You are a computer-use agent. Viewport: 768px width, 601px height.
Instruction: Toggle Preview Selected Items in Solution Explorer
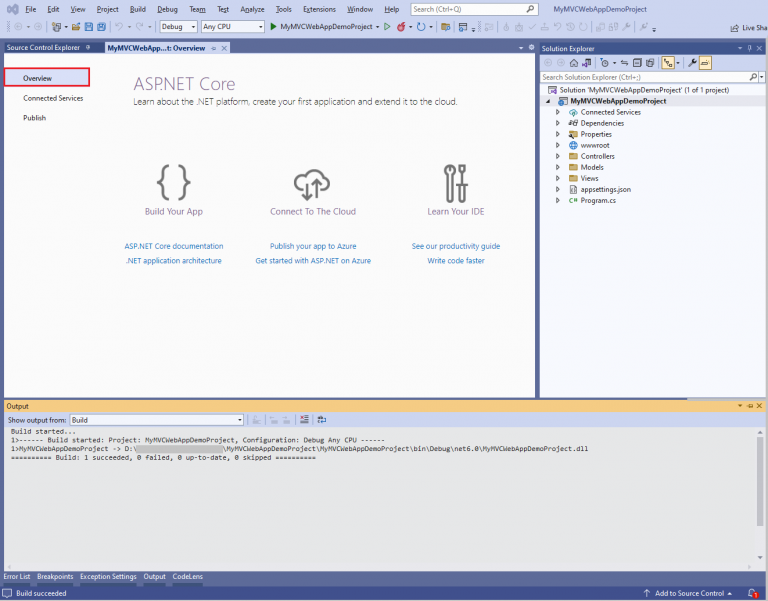click(x=705, y=62)
